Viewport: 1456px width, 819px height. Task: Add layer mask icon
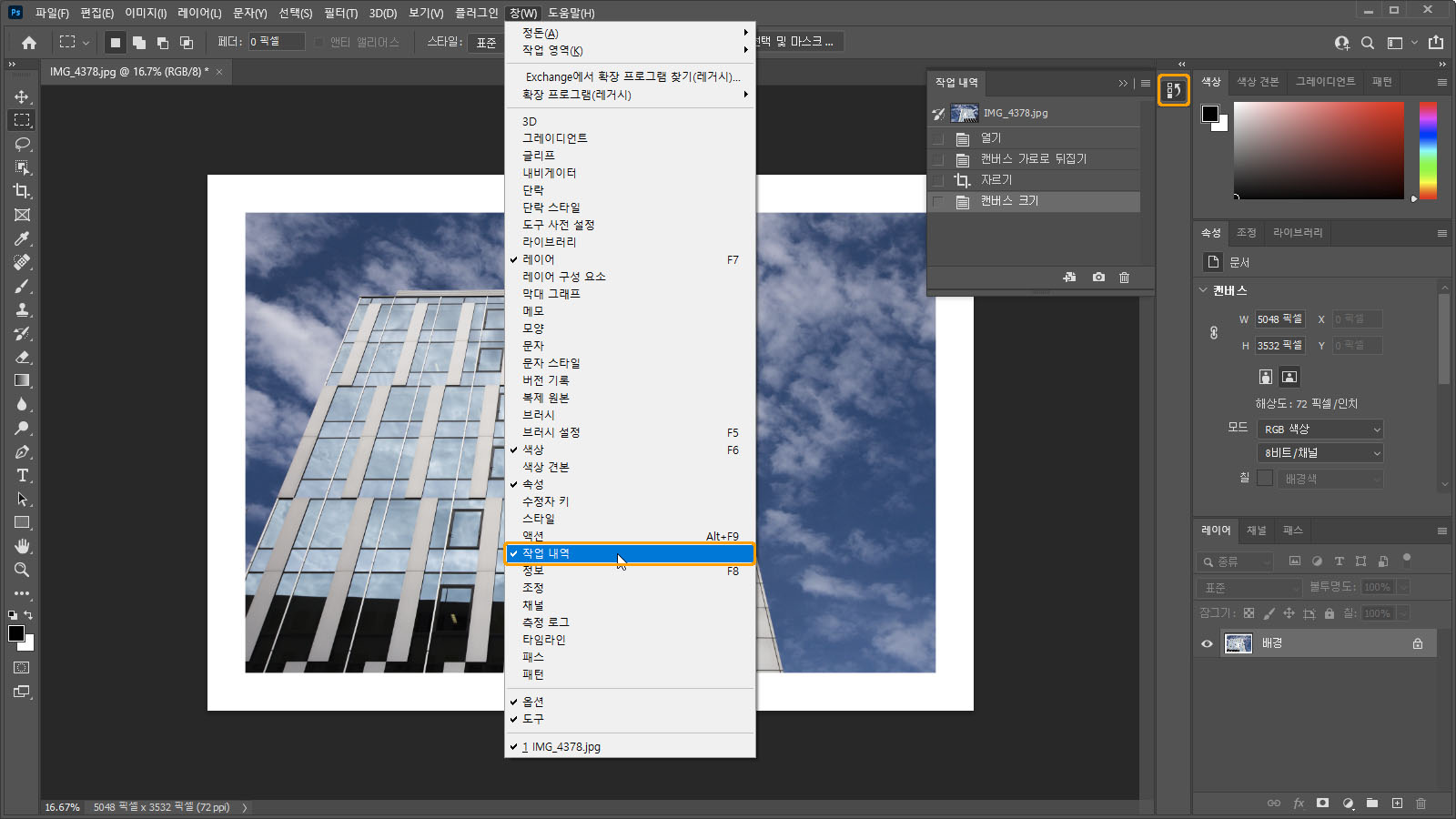point(1322,804)
